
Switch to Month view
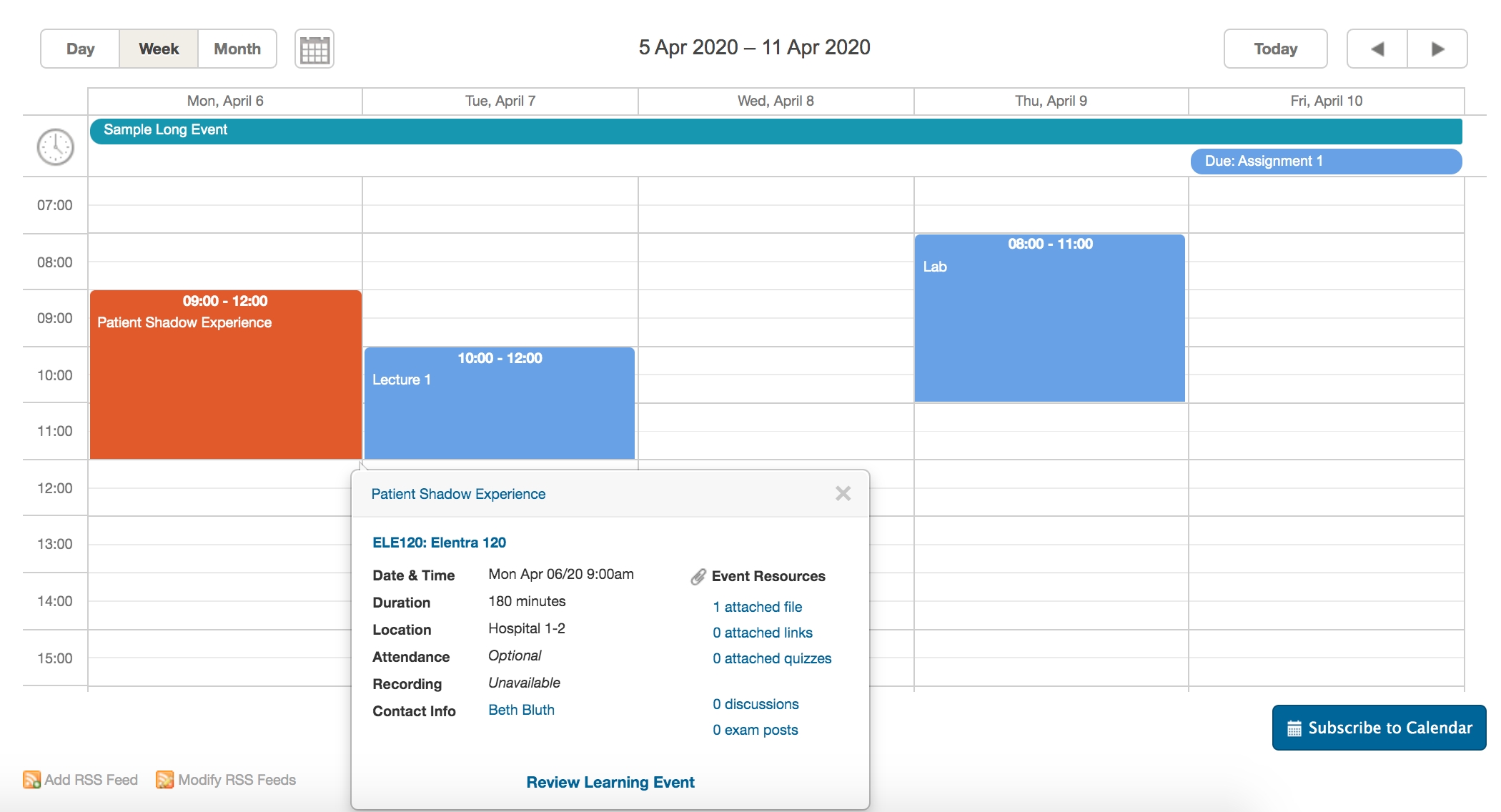point(237,49)
